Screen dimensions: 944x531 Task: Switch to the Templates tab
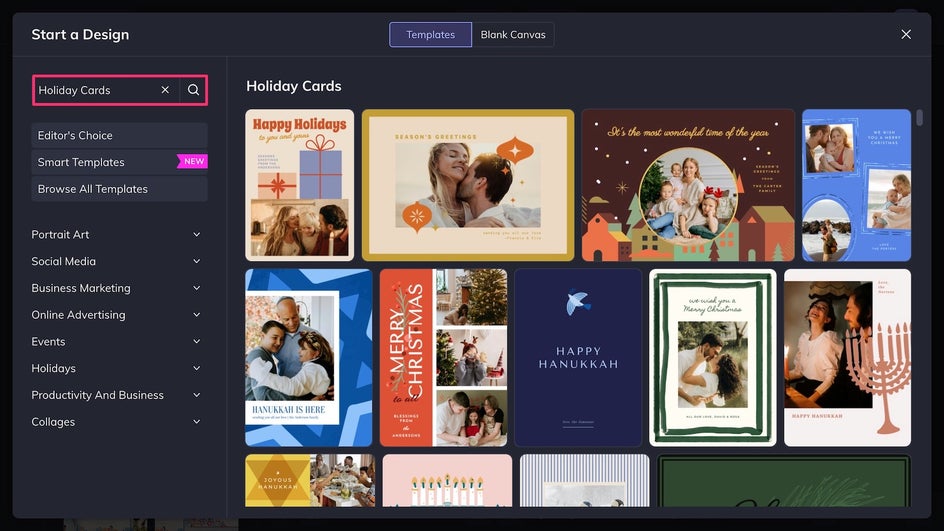point(430,34)
